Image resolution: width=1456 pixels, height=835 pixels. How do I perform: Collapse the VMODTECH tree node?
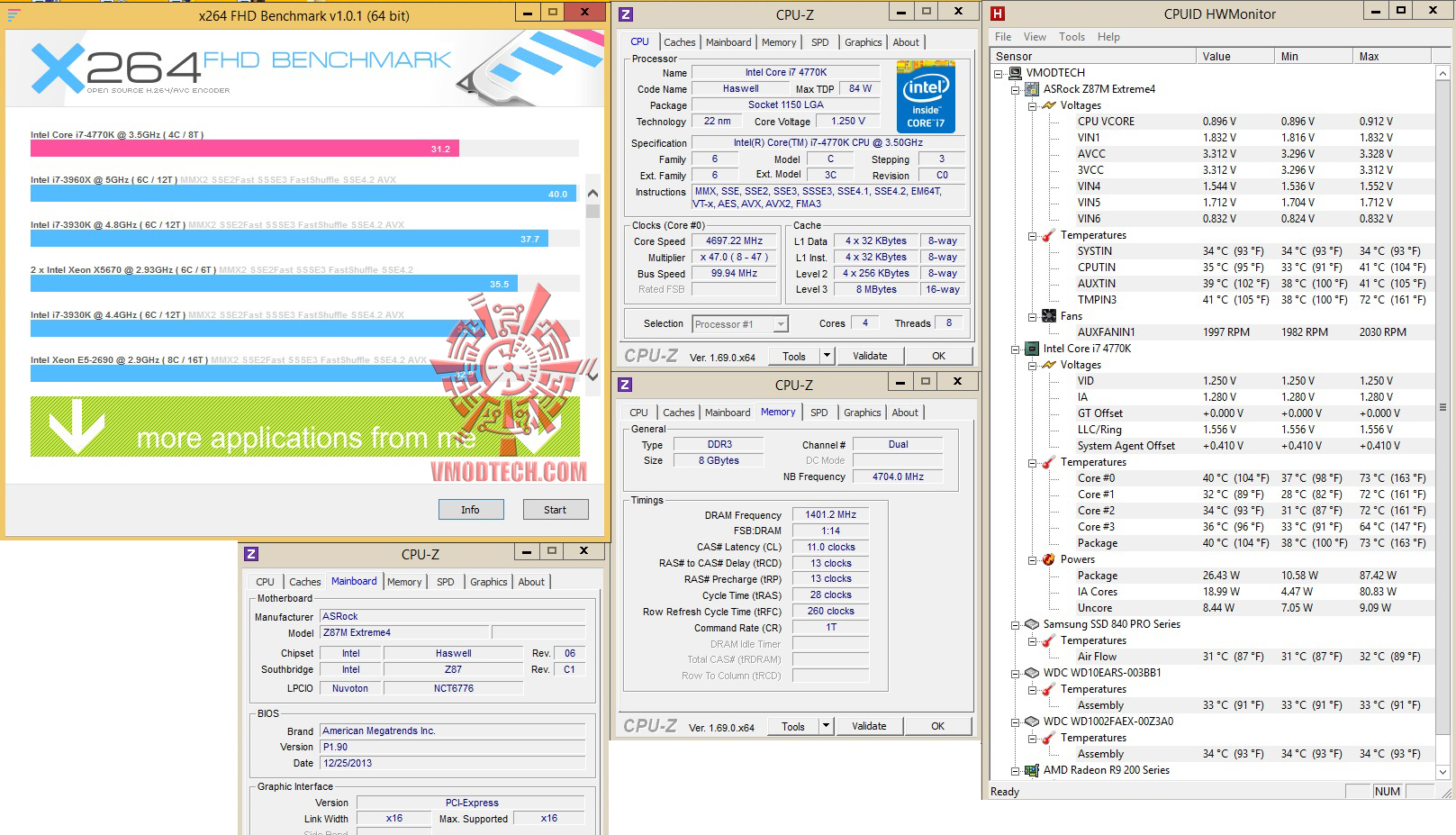point(999,74)
